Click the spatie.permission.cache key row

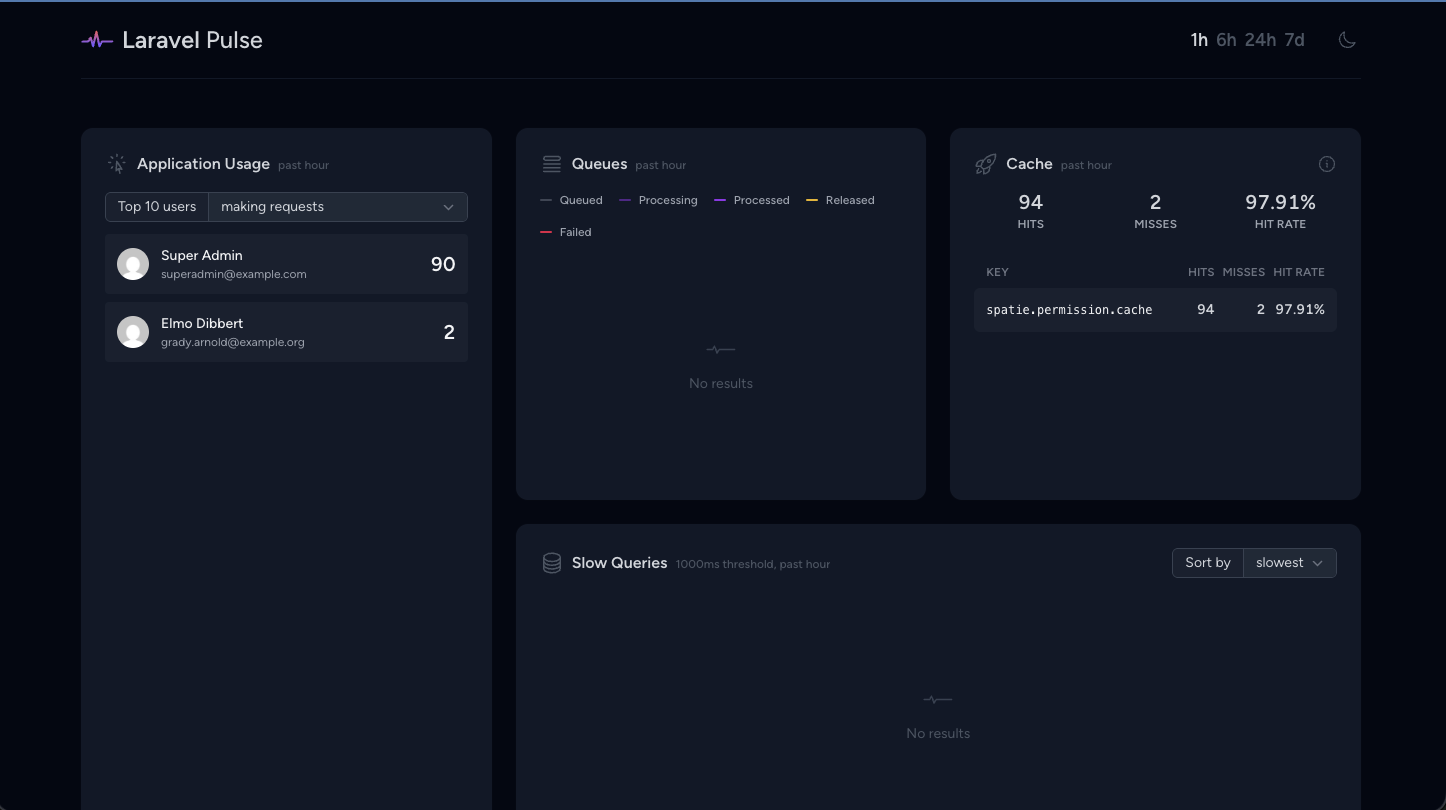pyautogui.click(x=1155, y=310)
